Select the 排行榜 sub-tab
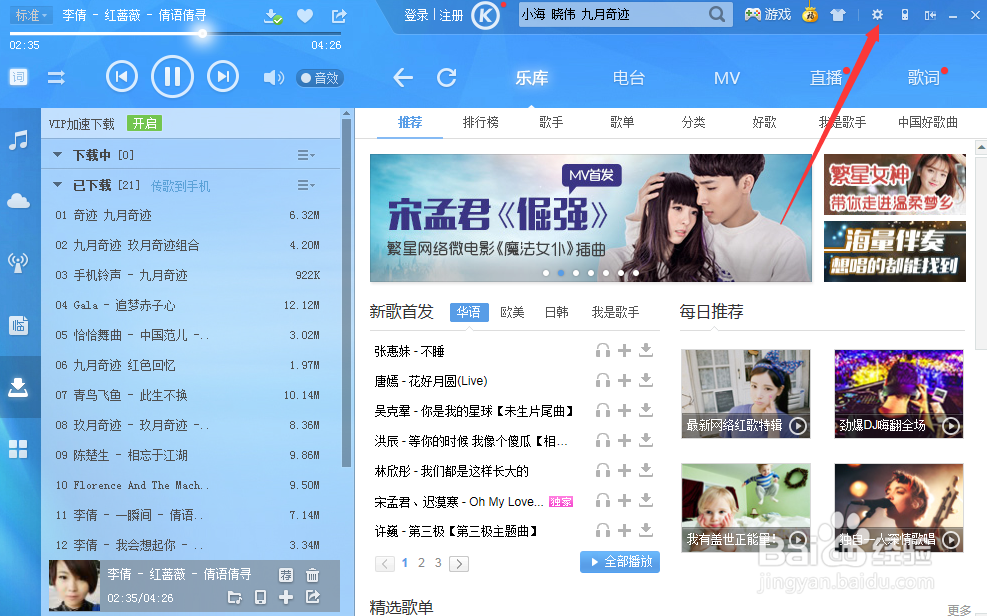This screenshot has height=616, width=987. point(480,122)
